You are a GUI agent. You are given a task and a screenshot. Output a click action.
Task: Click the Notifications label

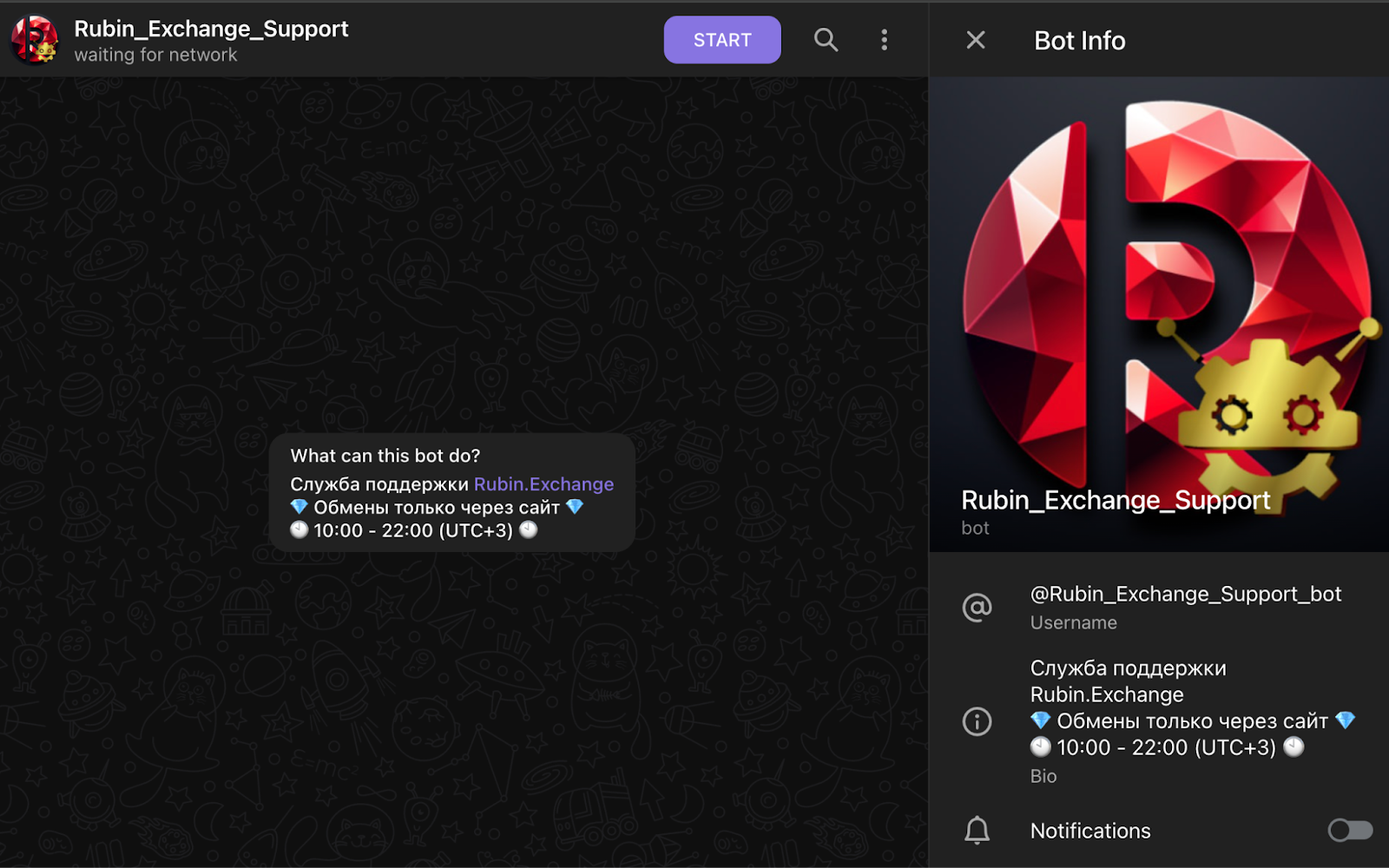point(1089,831)
